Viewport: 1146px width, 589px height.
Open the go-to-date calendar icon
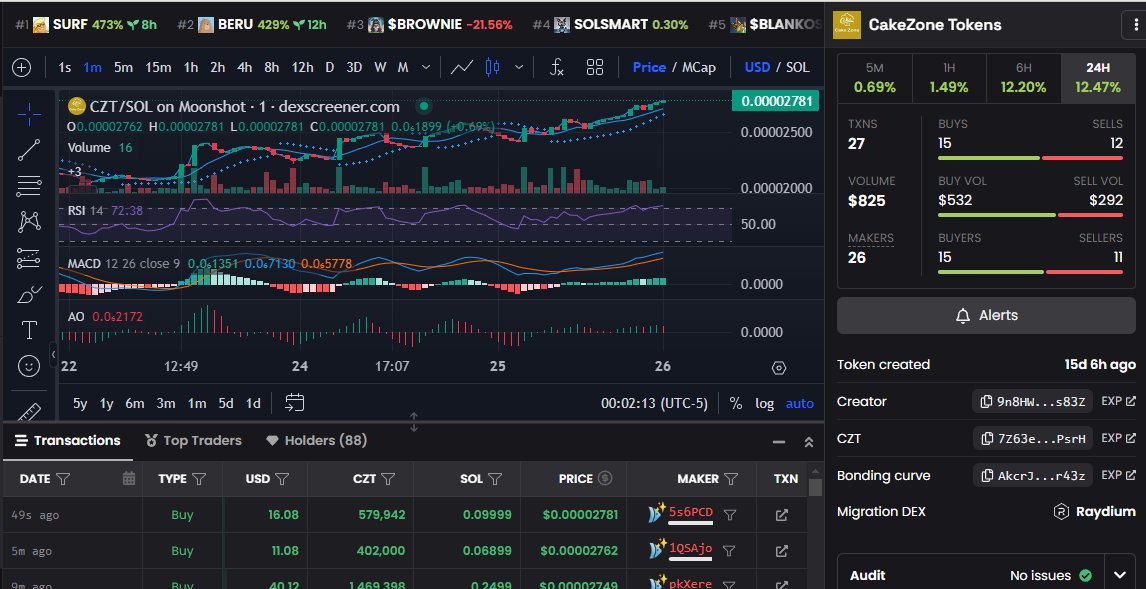point(295,403)
